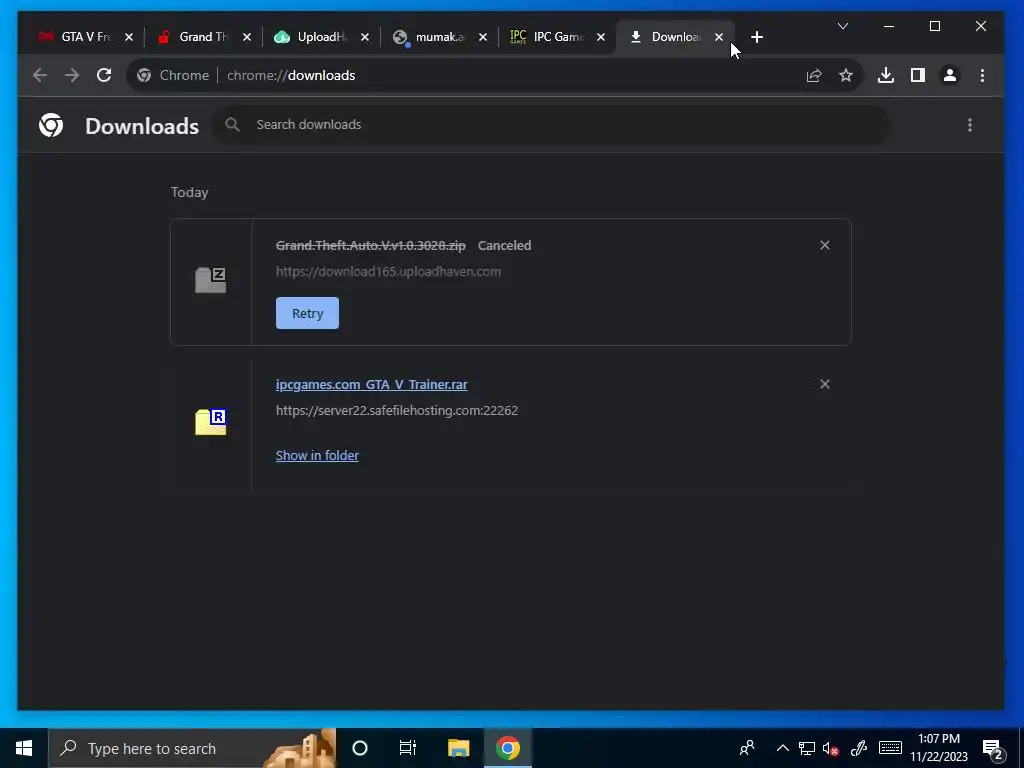
Task: Click the canceled zip file icon
Action: point(210,280)
